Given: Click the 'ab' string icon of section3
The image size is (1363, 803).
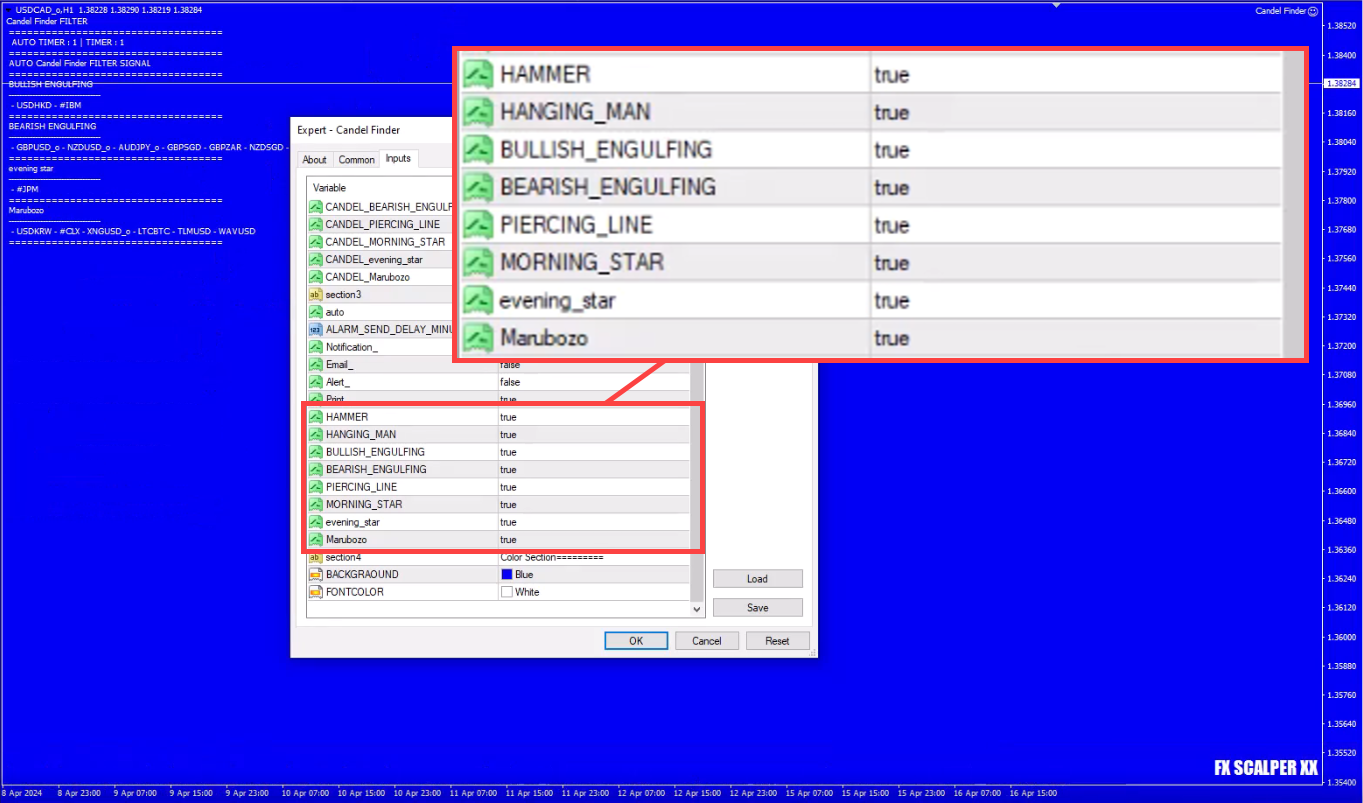Looking at the screenshot, I should [x=315, y=294].
